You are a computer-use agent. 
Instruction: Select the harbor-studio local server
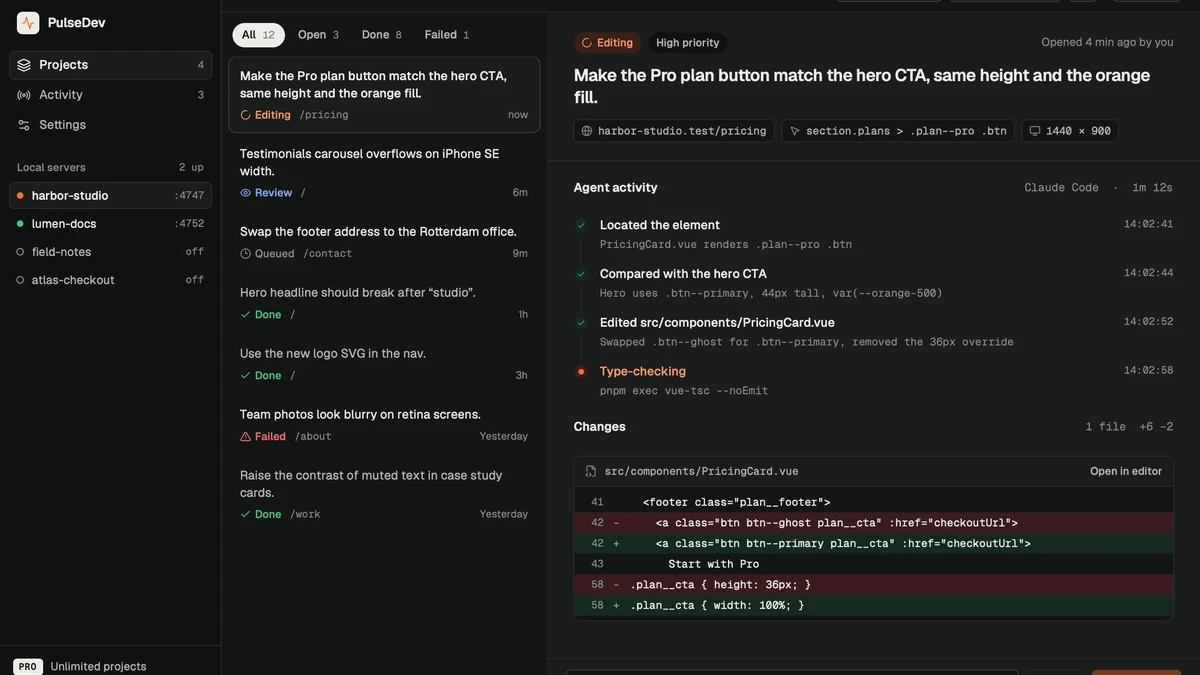(110, 196)
